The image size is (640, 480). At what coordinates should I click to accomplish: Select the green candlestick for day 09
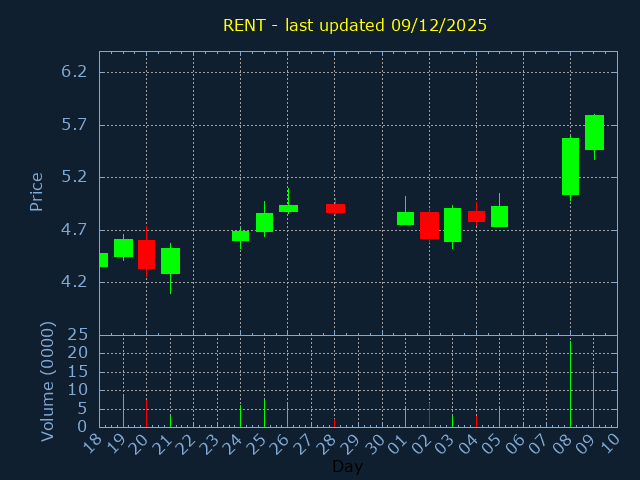tap(594, 132)
